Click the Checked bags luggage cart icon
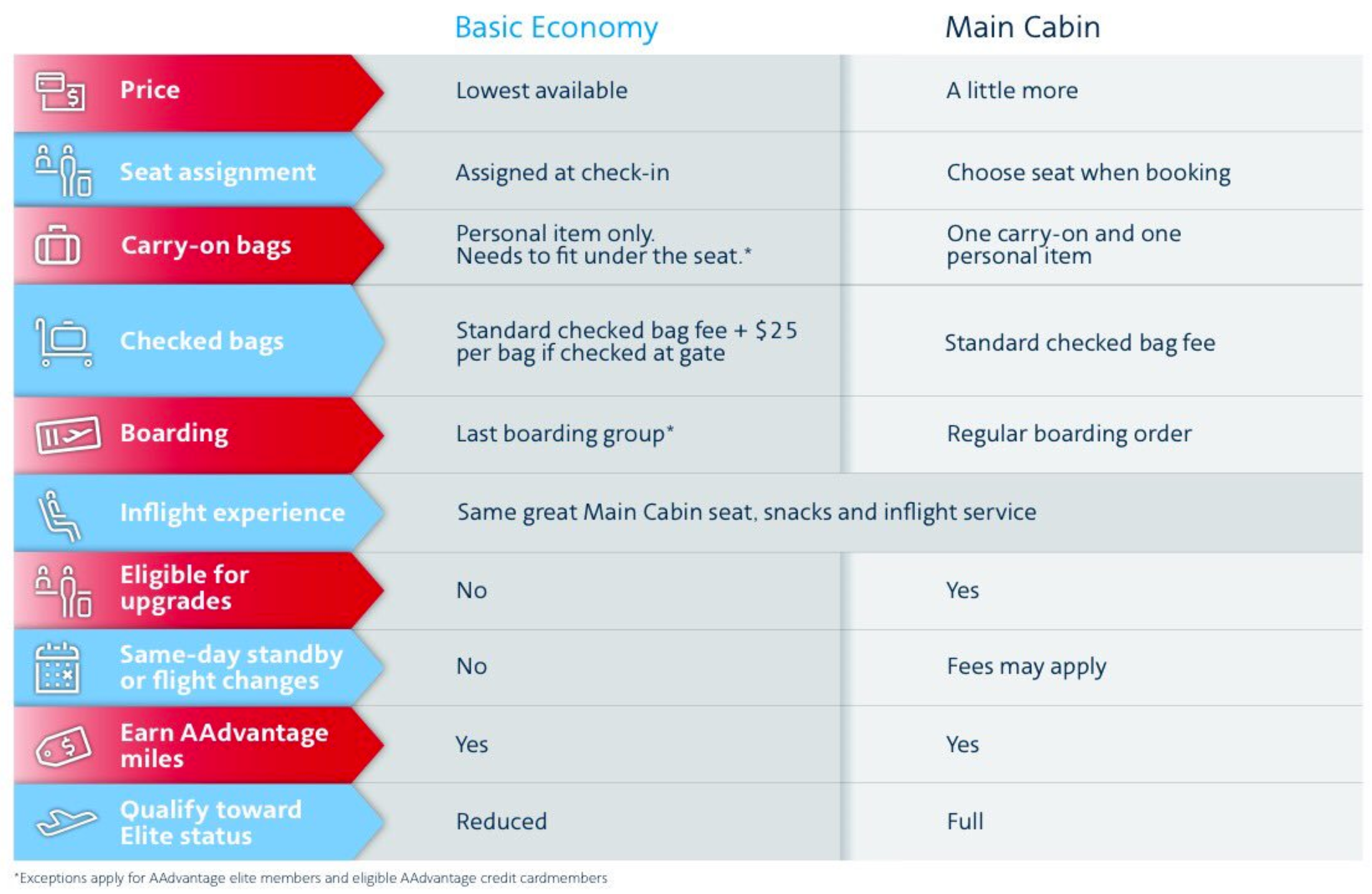 [64, 342]
